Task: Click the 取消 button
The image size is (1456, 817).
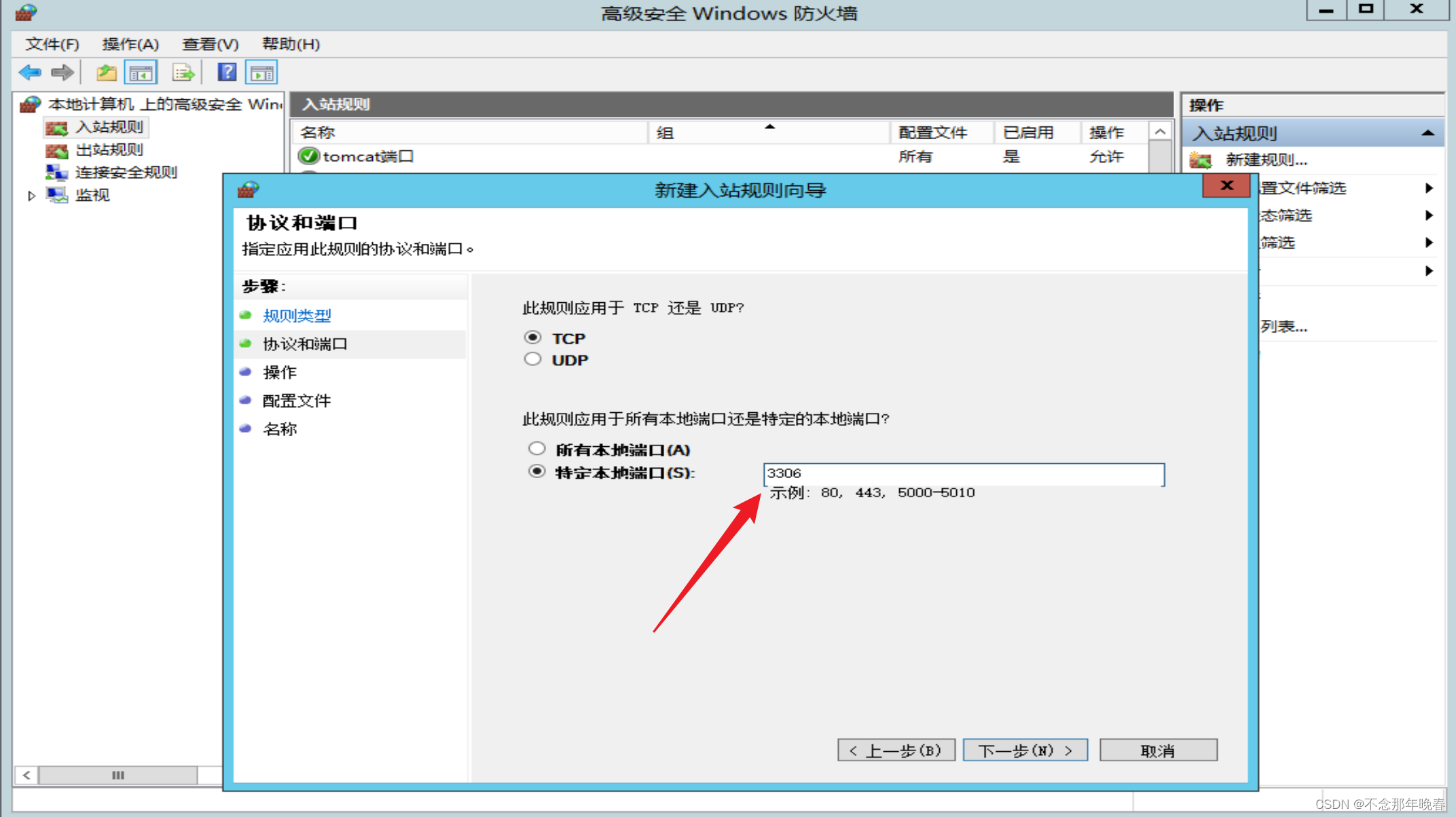Action: click(1158, 750)
